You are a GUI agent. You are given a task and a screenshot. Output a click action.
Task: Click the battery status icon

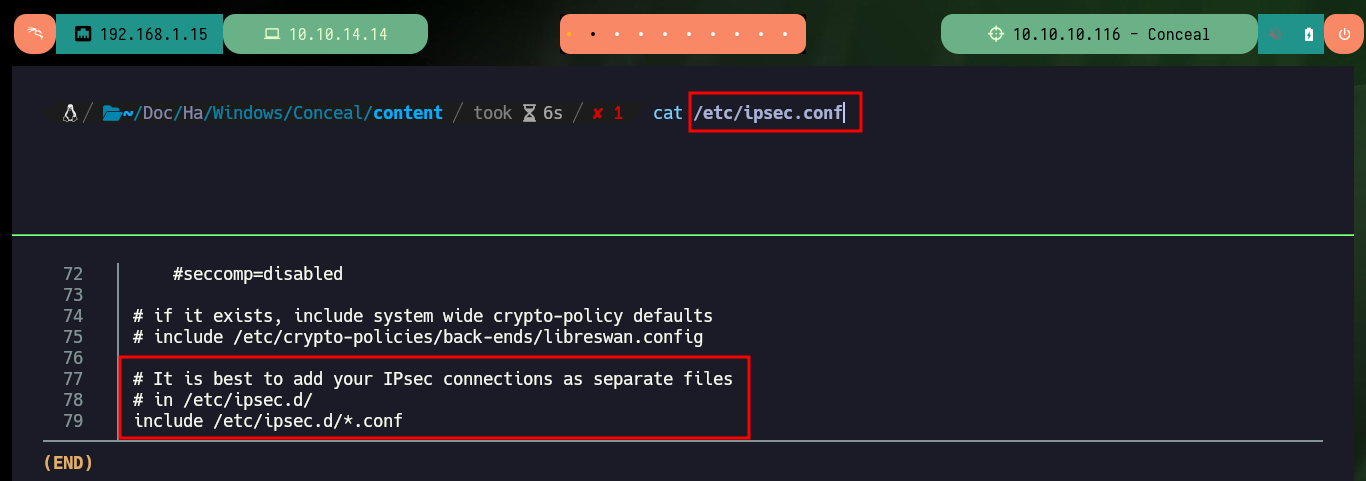coord(1309,34)
